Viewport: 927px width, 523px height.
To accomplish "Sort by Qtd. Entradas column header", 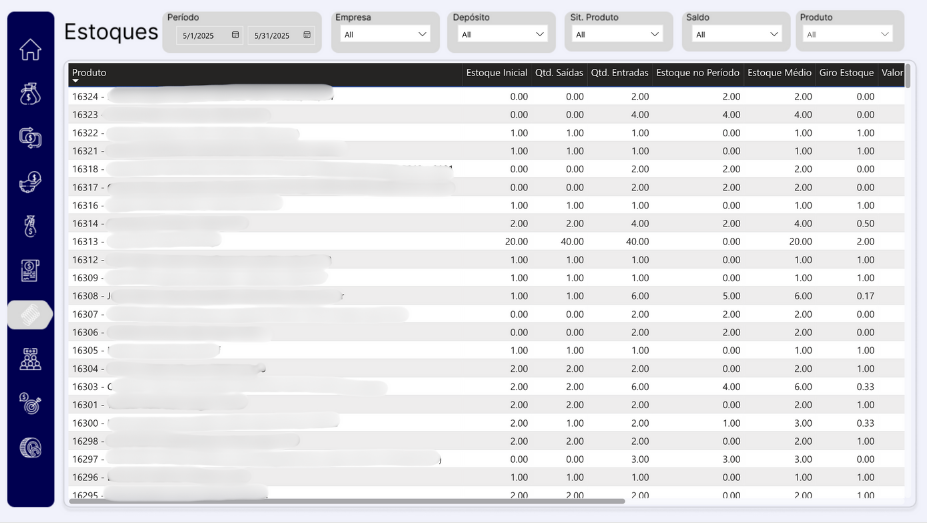I will 620,73.
